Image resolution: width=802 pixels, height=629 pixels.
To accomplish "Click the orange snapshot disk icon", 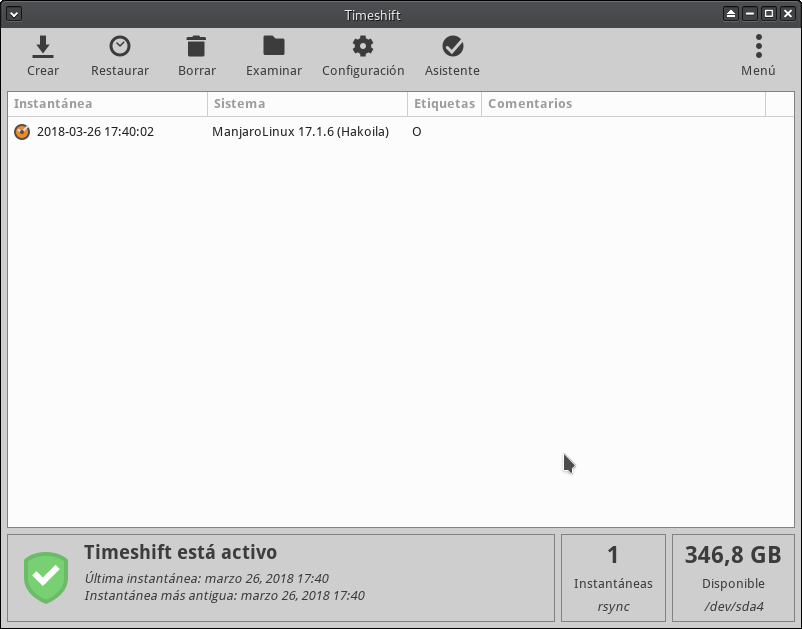I will pos(22,132).
